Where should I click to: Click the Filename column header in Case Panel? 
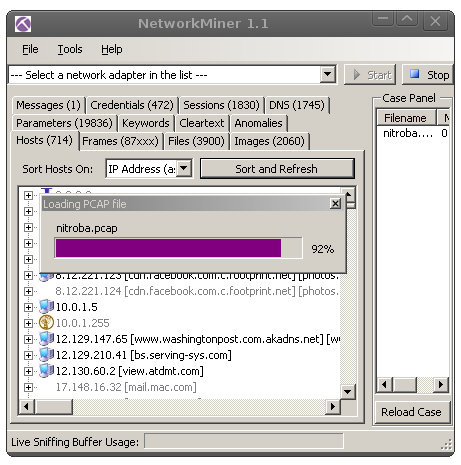click(406, 118)
